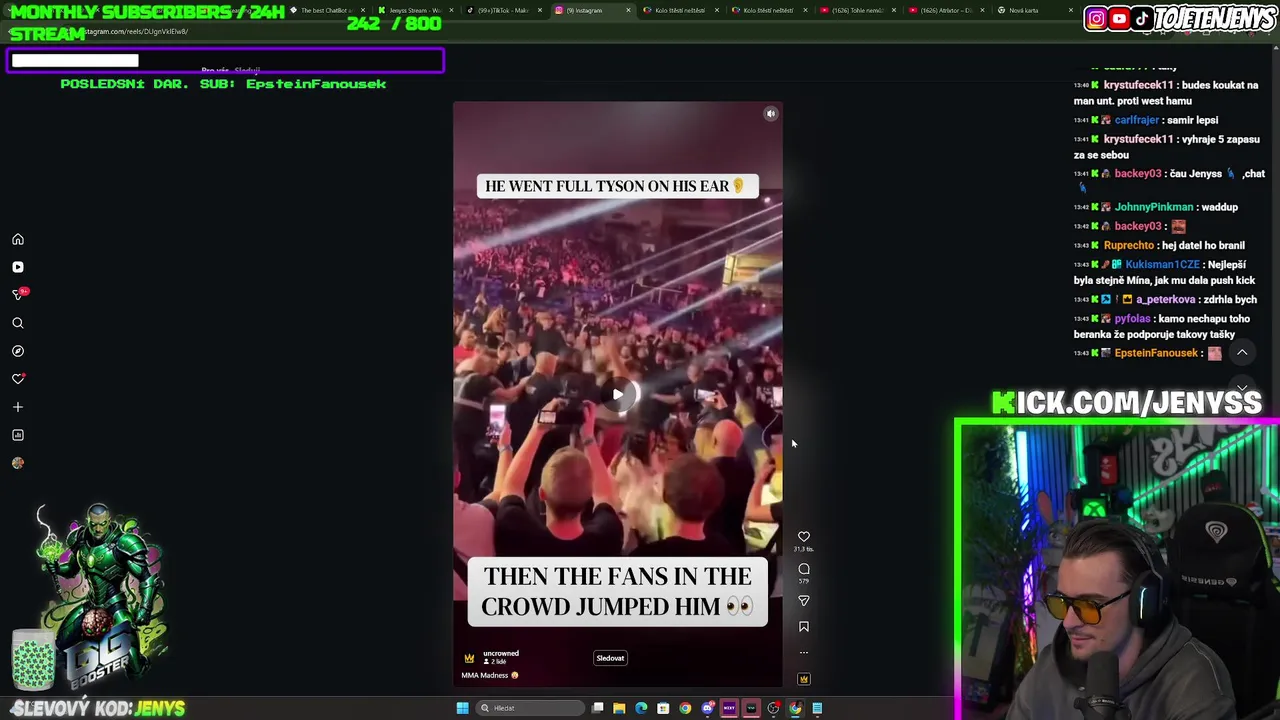Open the Reels icon in sidebar
This screenshot has height=720, width=1280.
pyautogui.click(x=18, y=267)
